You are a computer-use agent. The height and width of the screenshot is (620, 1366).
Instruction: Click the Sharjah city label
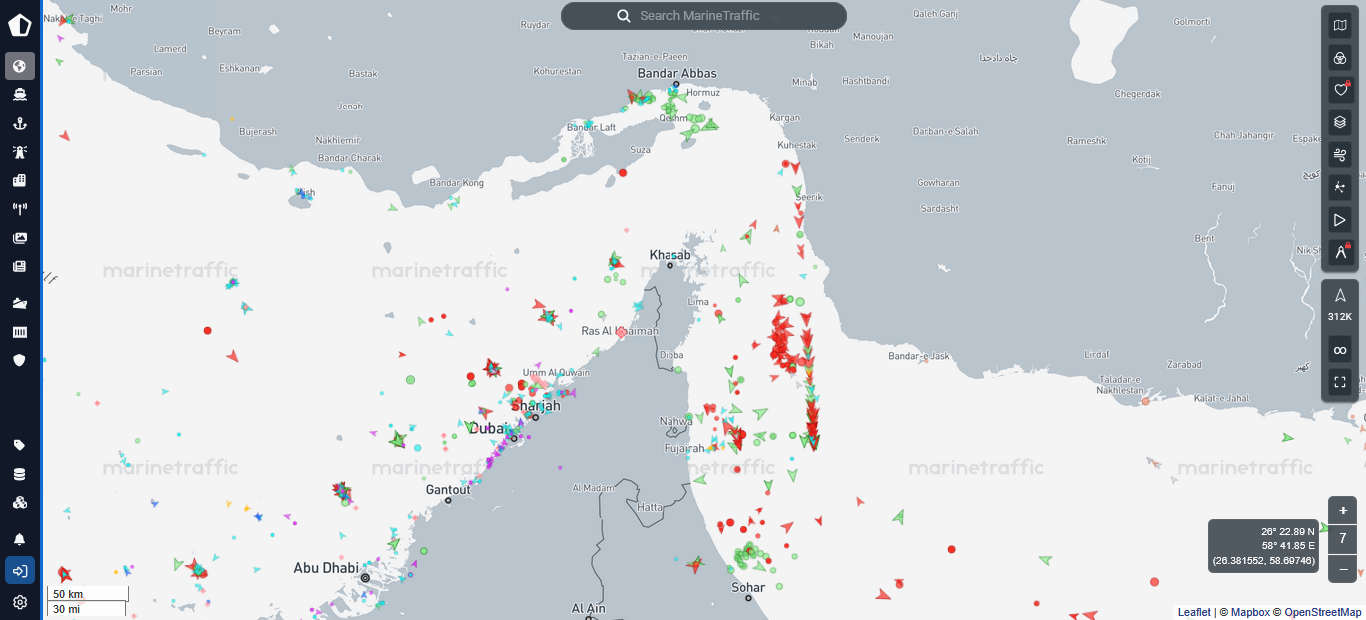pos(536,406)
